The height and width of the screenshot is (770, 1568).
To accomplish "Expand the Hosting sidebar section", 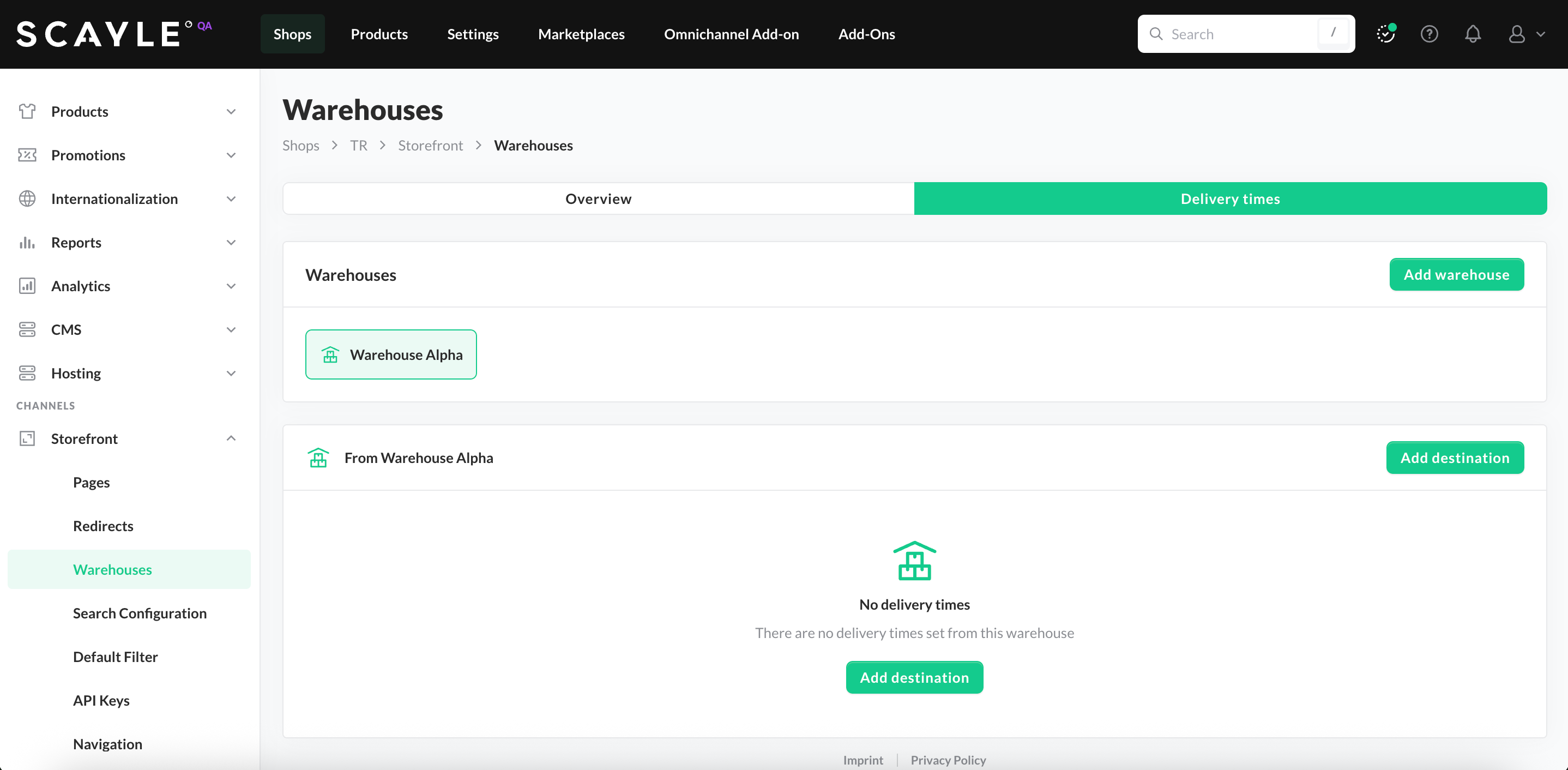I will (x=231, y=373).
